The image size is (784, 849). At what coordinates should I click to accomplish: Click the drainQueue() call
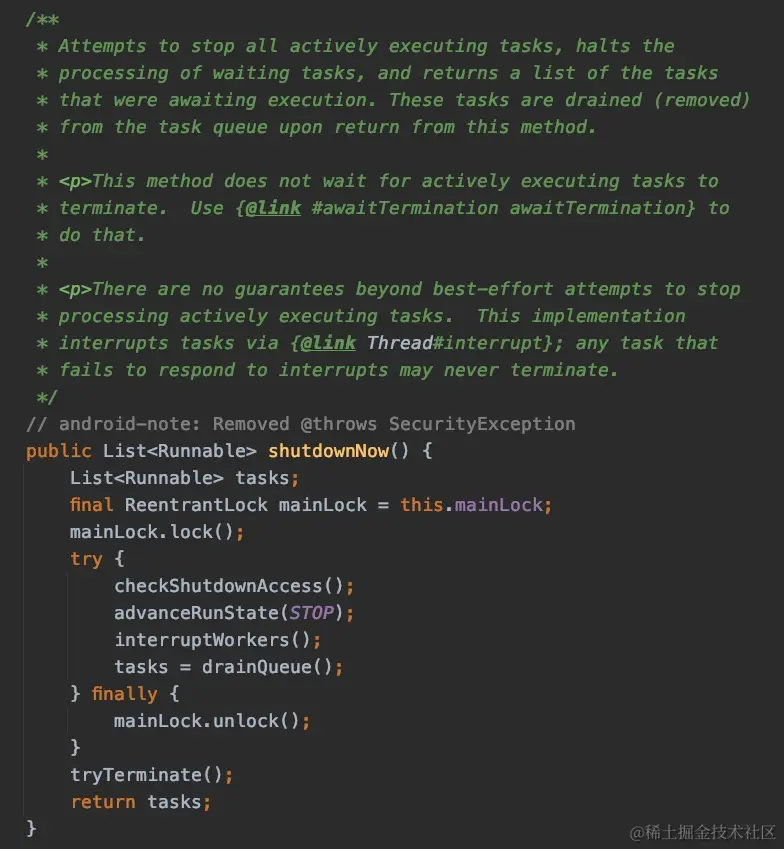pos(266,667)
